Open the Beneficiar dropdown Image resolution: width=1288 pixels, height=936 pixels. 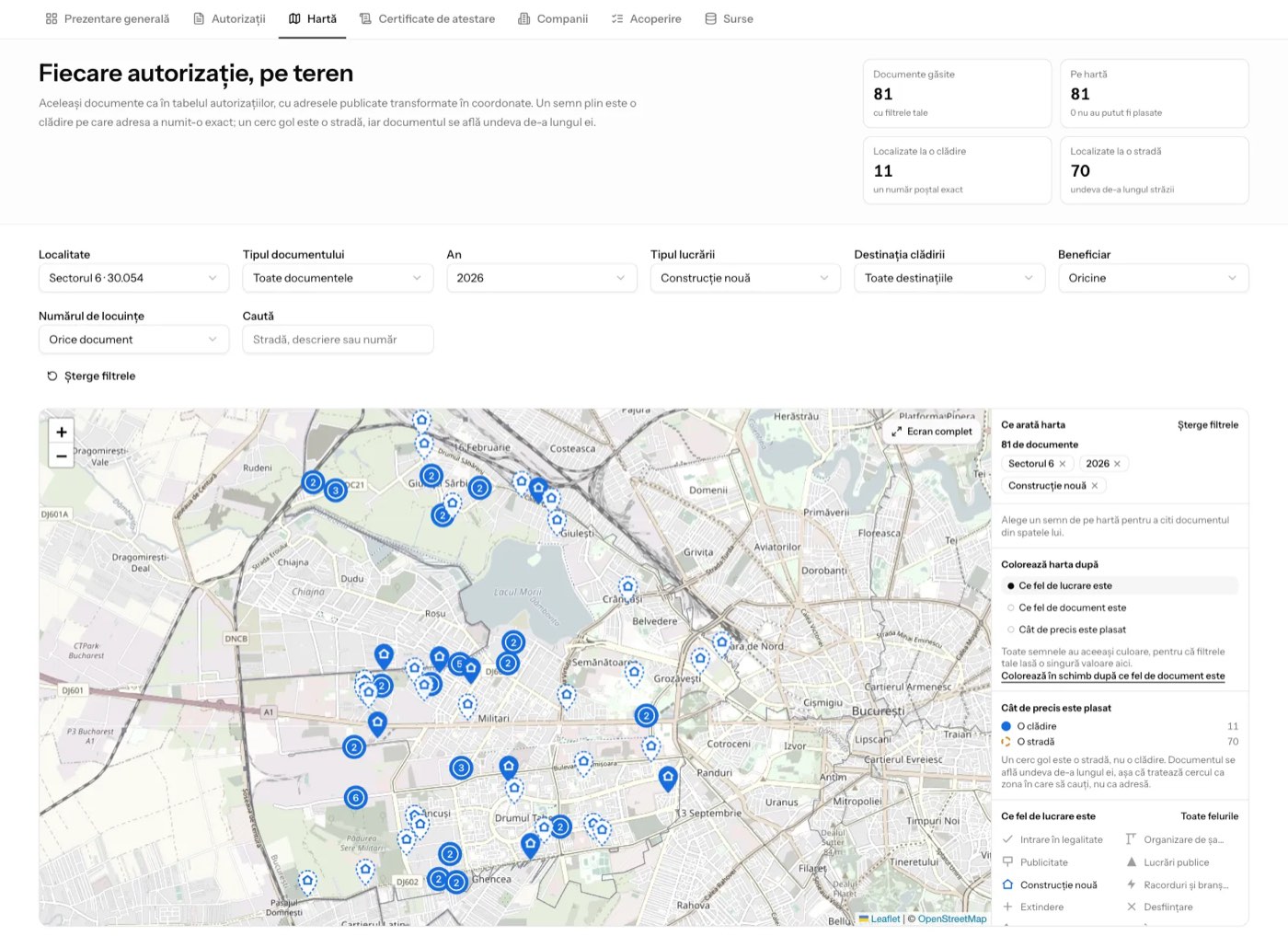click(x=1154, y=278)
